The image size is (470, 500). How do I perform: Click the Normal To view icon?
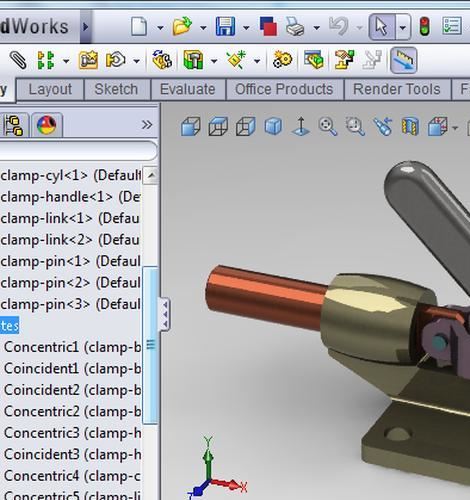pos(301,127)
